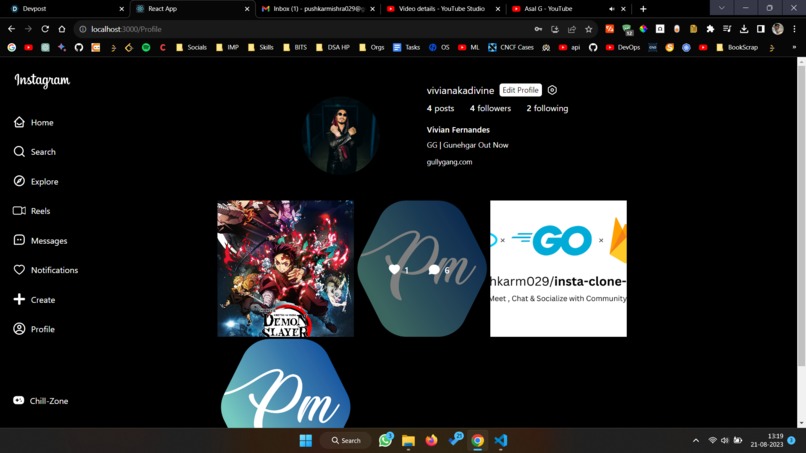Open the hovered Pm logo post
The image size is (806, 453).
click(422, 268)
